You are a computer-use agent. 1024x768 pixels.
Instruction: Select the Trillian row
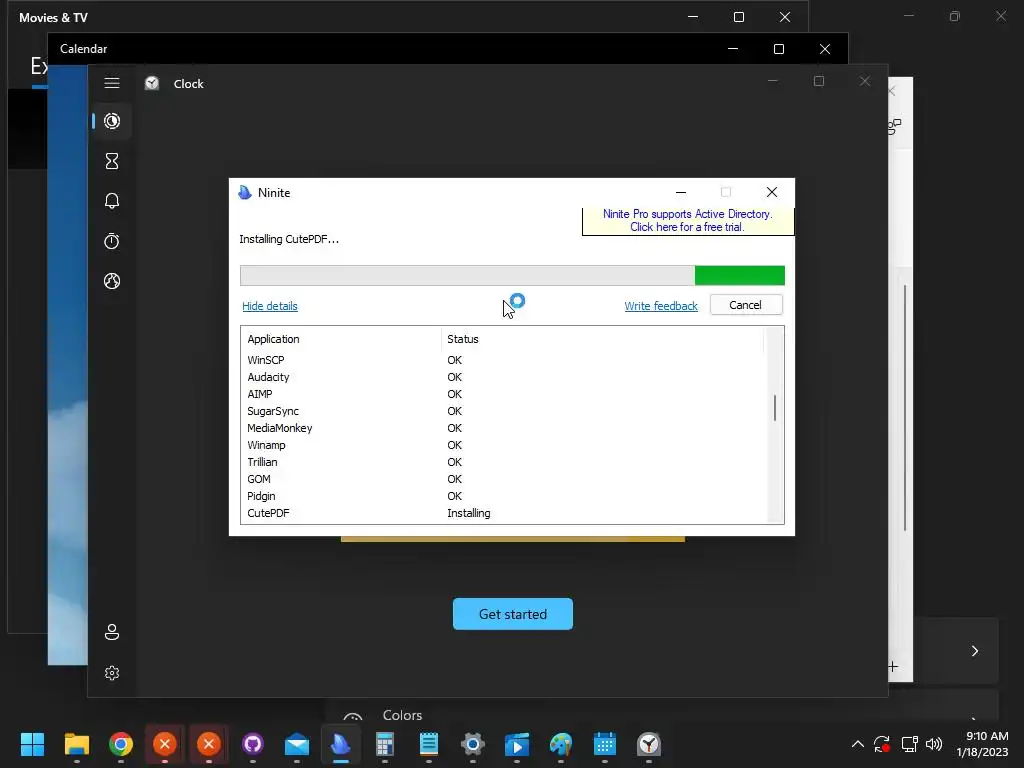click(x=502, y=462)
